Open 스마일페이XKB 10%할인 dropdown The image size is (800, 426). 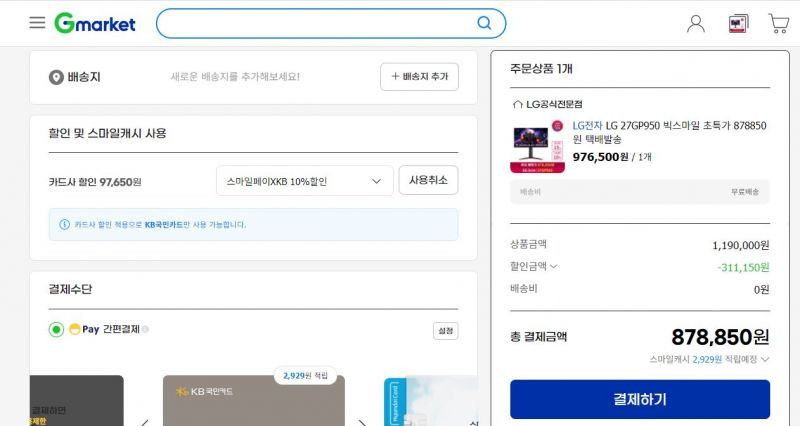coord(305,181)
